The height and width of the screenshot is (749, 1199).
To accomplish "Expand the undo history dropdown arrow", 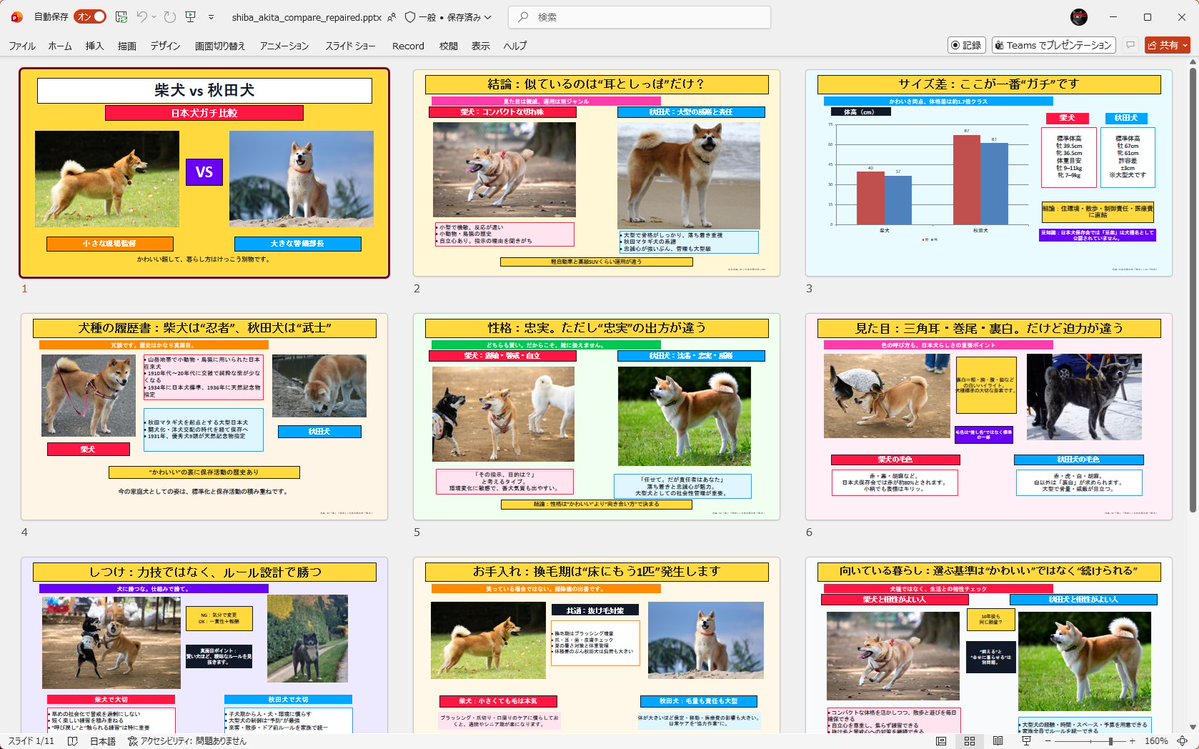I will (154, 16).
